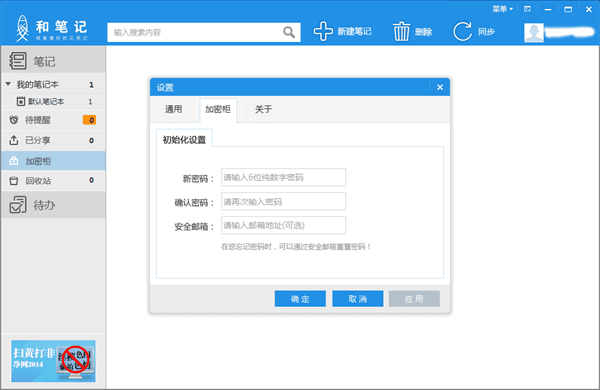Click the 确认密码 input field

click(284, 202)
